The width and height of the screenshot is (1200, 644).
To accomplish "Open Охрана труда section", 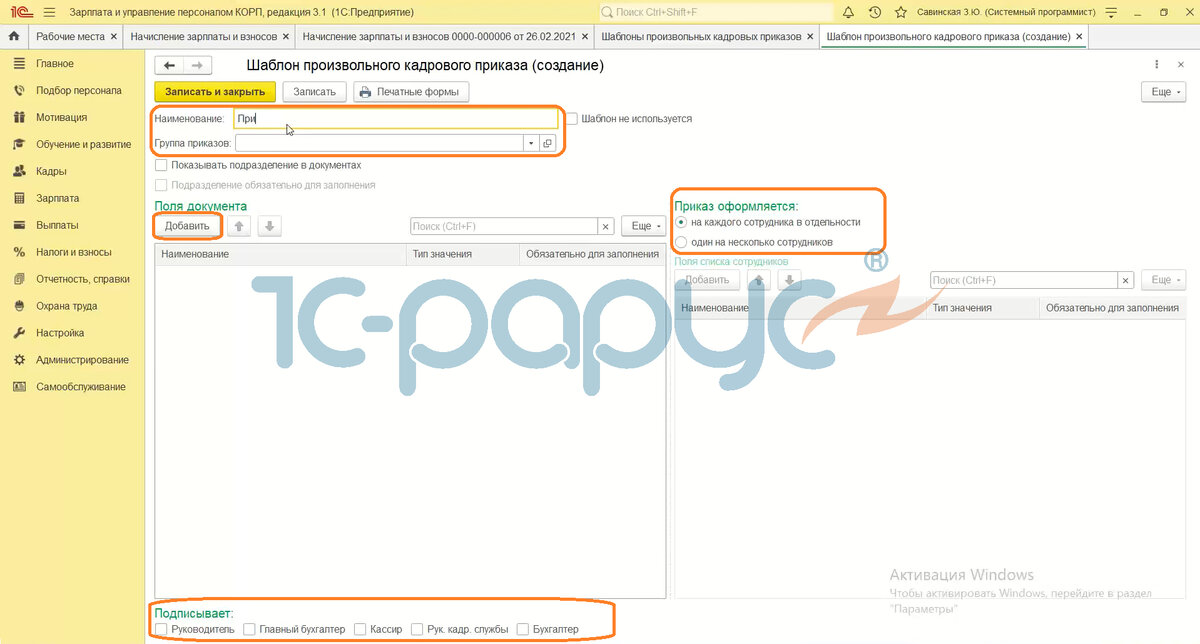I will pyautogui.click(x=66, y=306).
